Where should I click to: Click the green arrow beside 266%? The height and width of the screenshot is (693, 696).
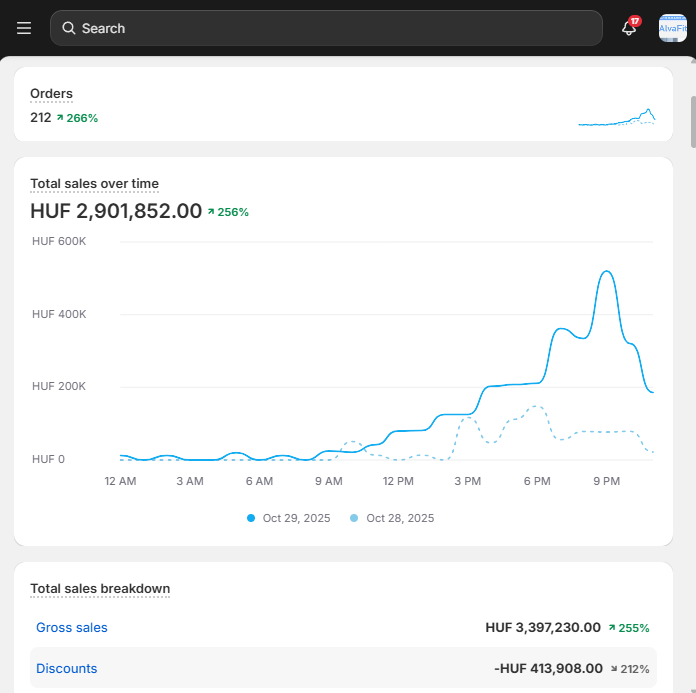coord(60,118)
